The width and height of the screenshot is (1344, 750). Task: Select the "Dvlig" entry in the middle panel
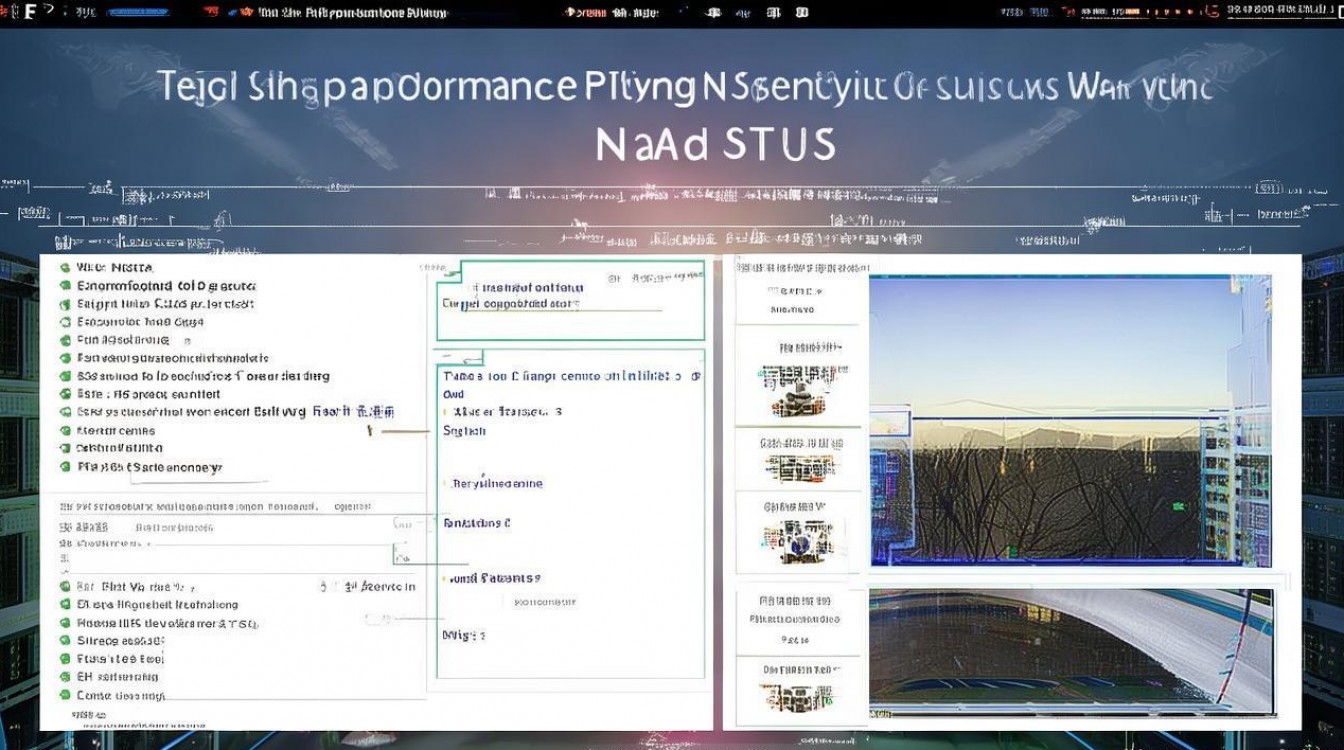click(463, 635)
